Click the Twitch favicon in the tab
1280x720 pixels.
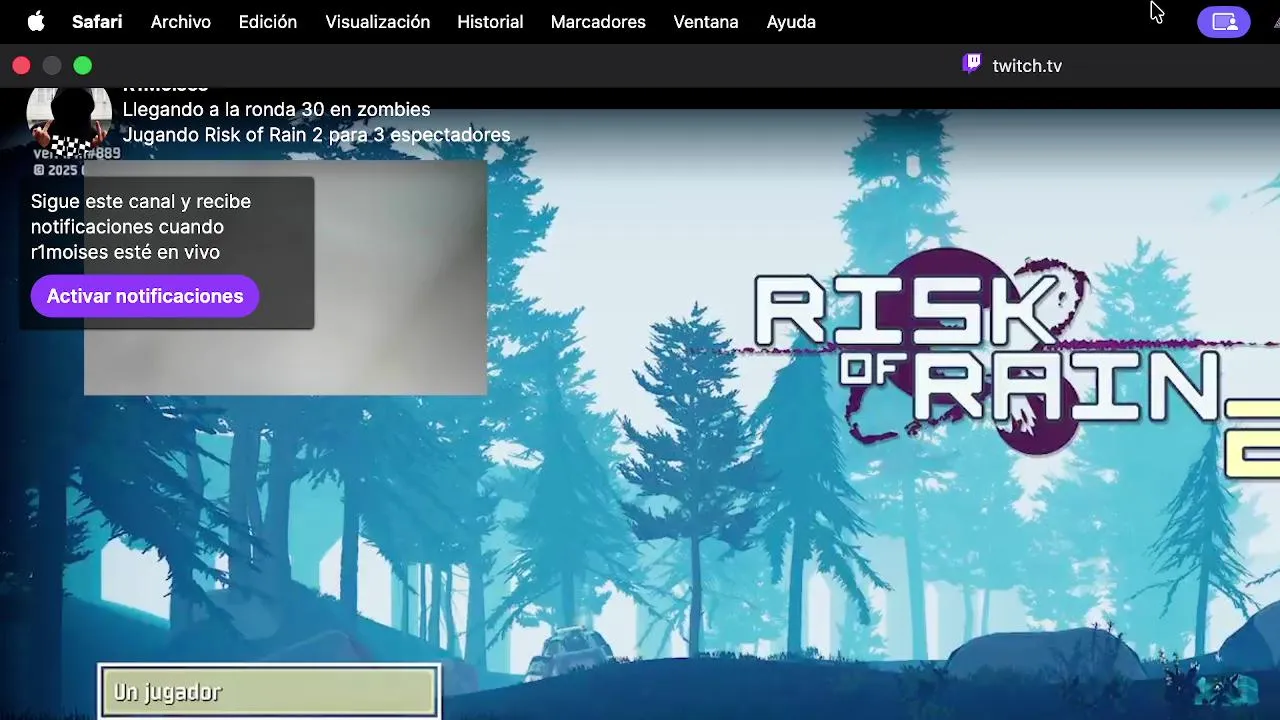point(971,64)
